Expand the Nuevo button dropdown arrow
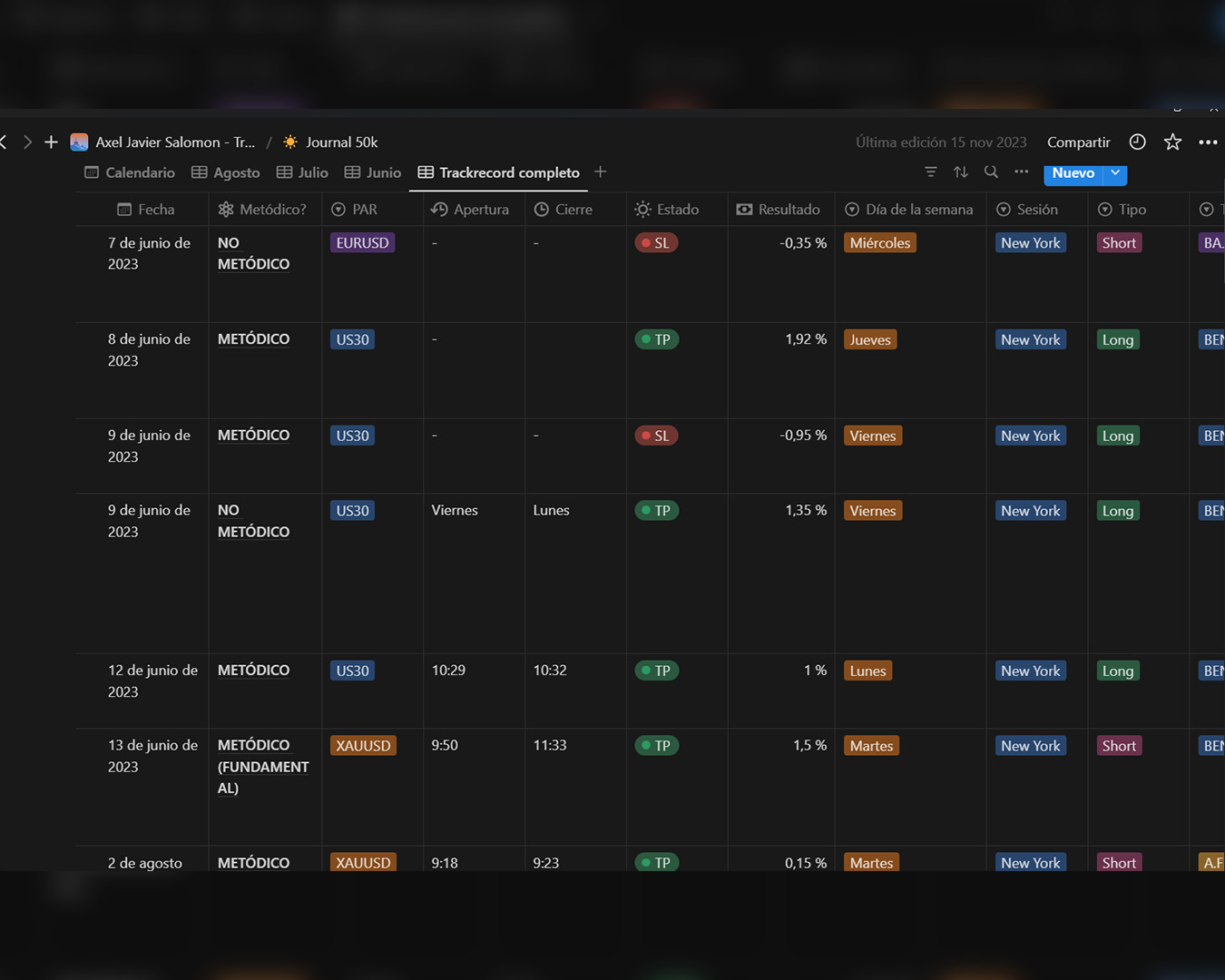Viewport: 1225px width, 980px height. point(1115,172)
